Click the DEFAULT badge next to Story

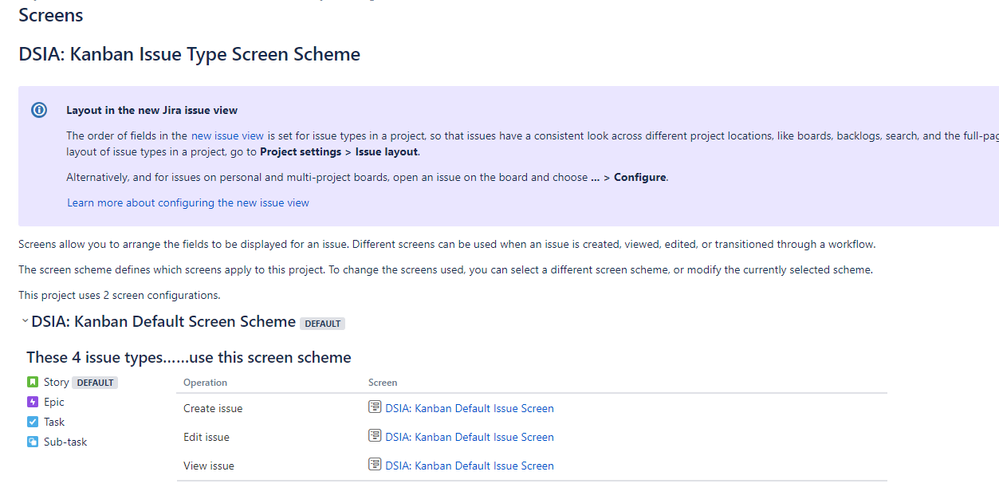pos(95,383)
